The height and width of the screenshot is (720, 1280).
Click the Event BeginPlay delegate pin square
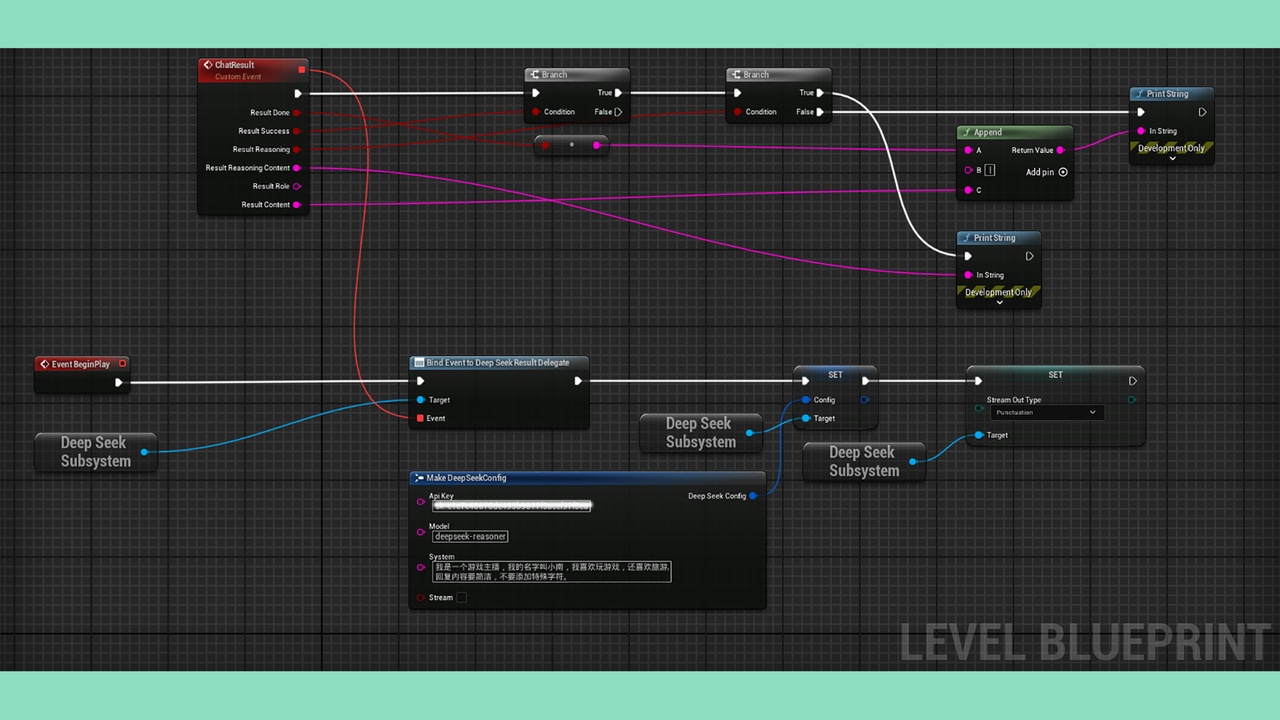pyautogui.click(x=123, y=364)
